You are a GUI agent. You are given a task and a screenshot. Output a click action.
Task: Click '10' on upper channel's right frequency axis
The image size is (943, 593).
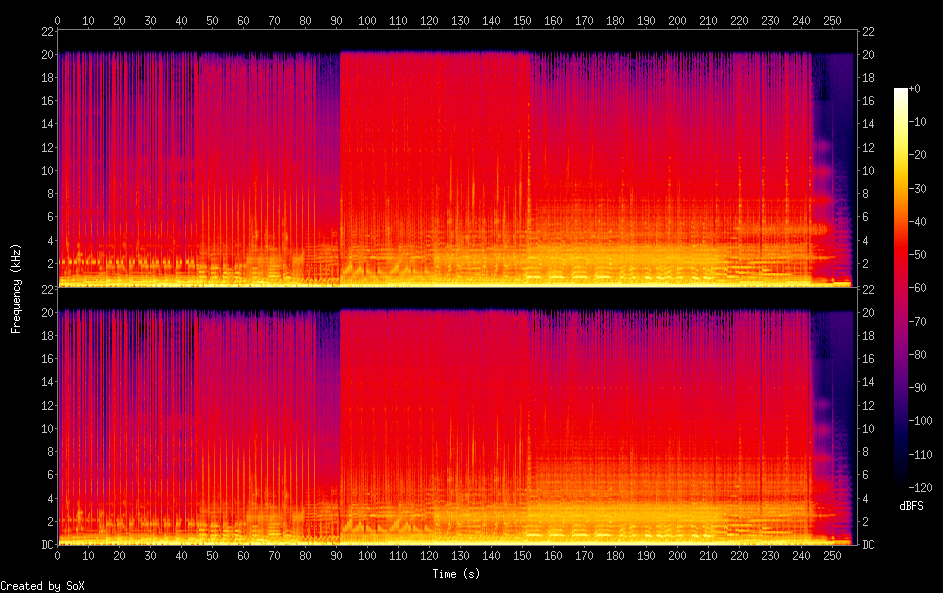tap(868, 170)
